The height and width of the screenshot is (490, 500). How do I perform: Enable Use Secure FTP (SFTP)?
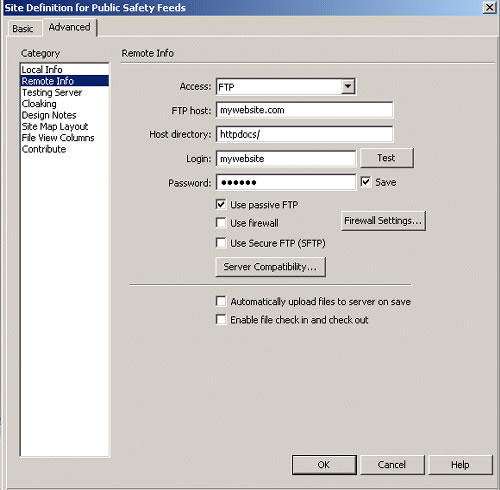click(221, 243)
